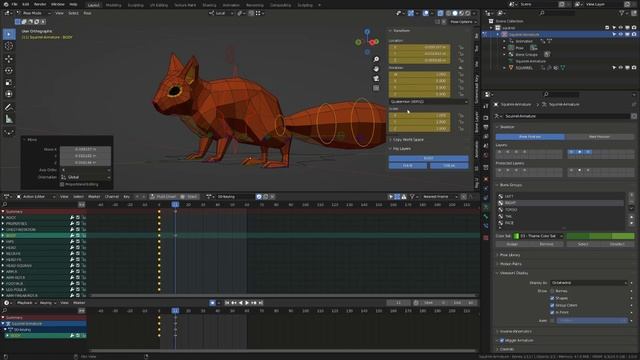Image resolution: width=640 pixels, height=360 pixels.
Task: Toggle visibility eye of SQUIRREL mesh
Action: [x=620, y=68]
